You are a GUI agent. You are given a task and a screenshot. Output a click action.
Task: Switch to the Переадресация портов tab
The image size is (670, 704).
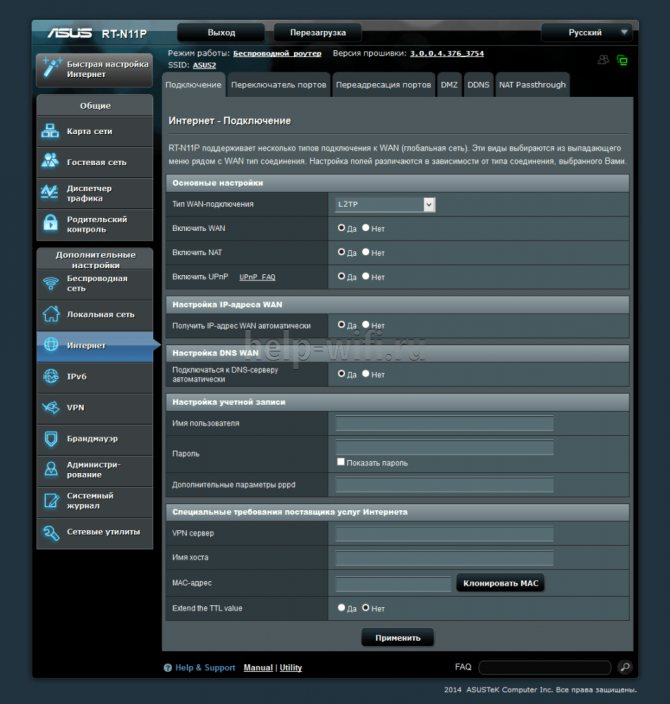383,85
